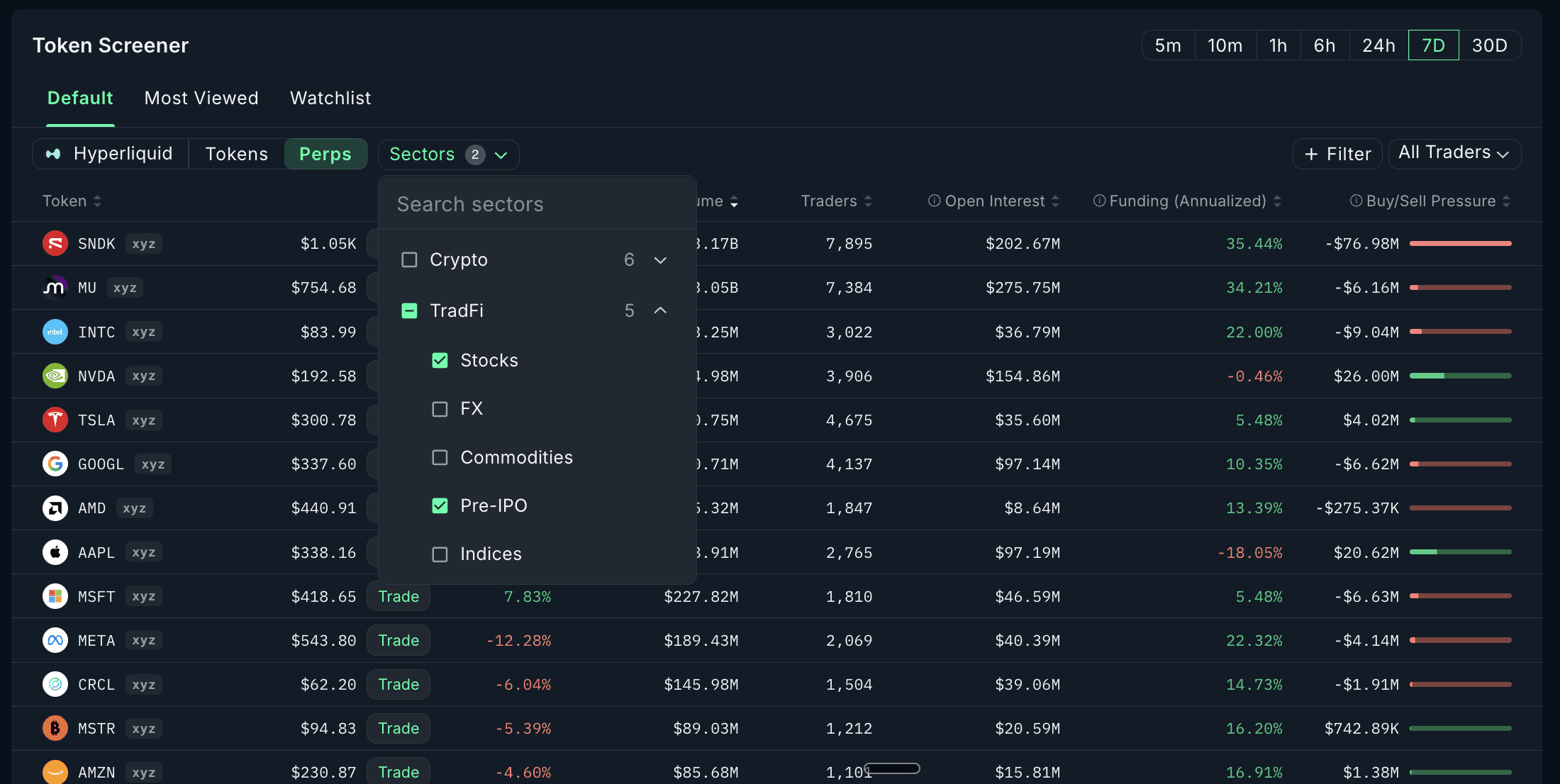Click the Trade button for MSFT
This screenshot has width=1560, height=784.
[399, 597]
